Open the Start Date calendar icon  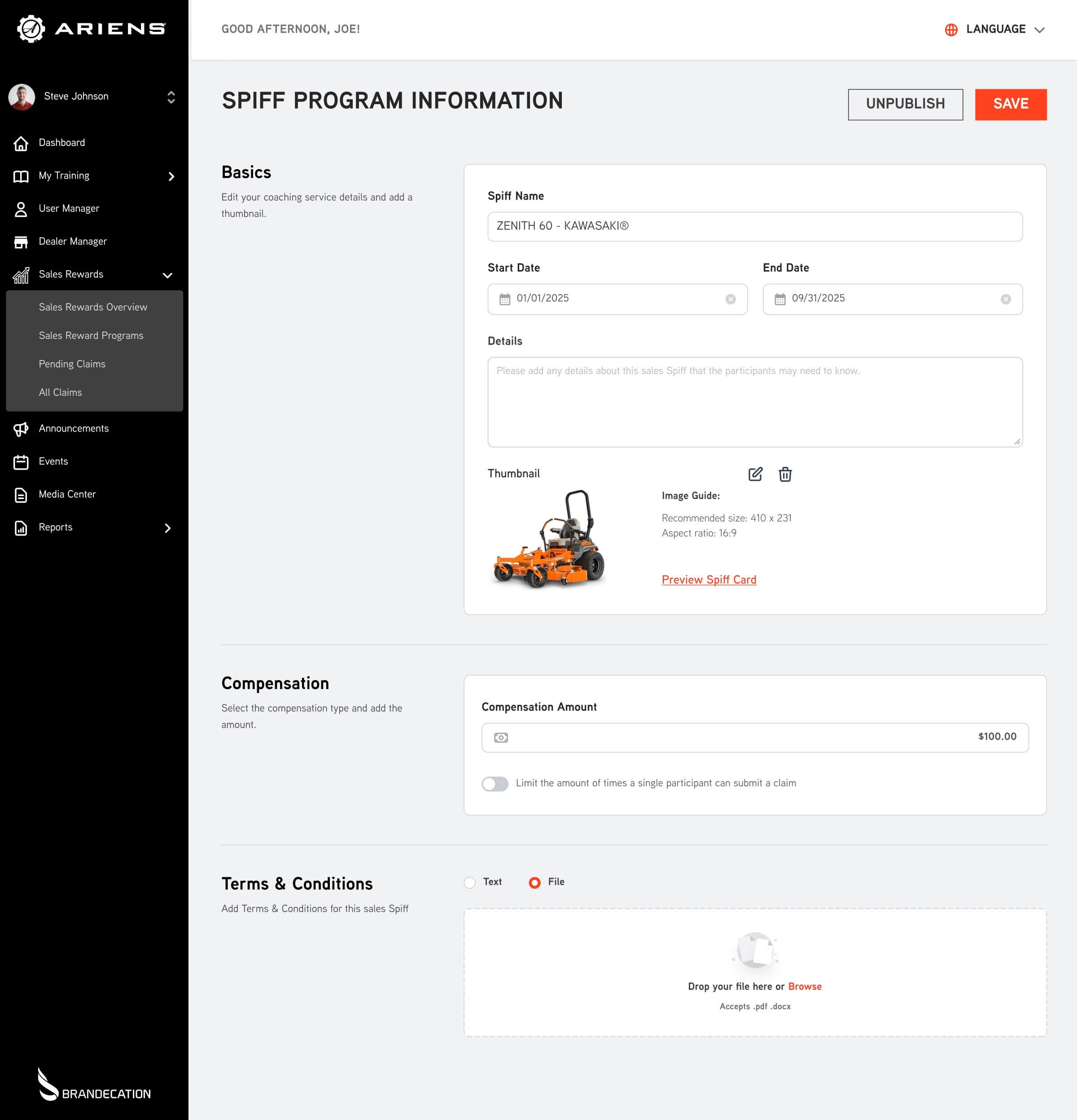click(505, 299)
